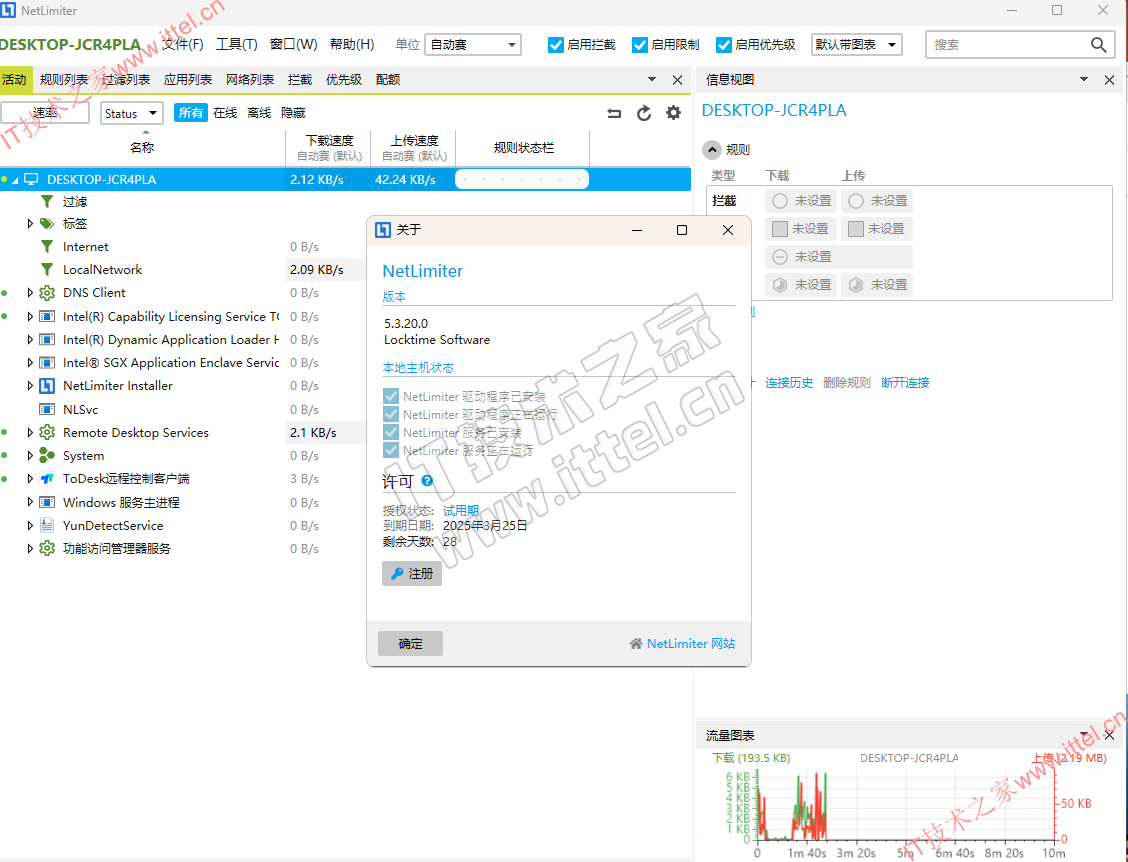This screenshot has height=862, width=1128.
Task: Click the ToDesk远程控制客户端 icon
Action: 47,478
